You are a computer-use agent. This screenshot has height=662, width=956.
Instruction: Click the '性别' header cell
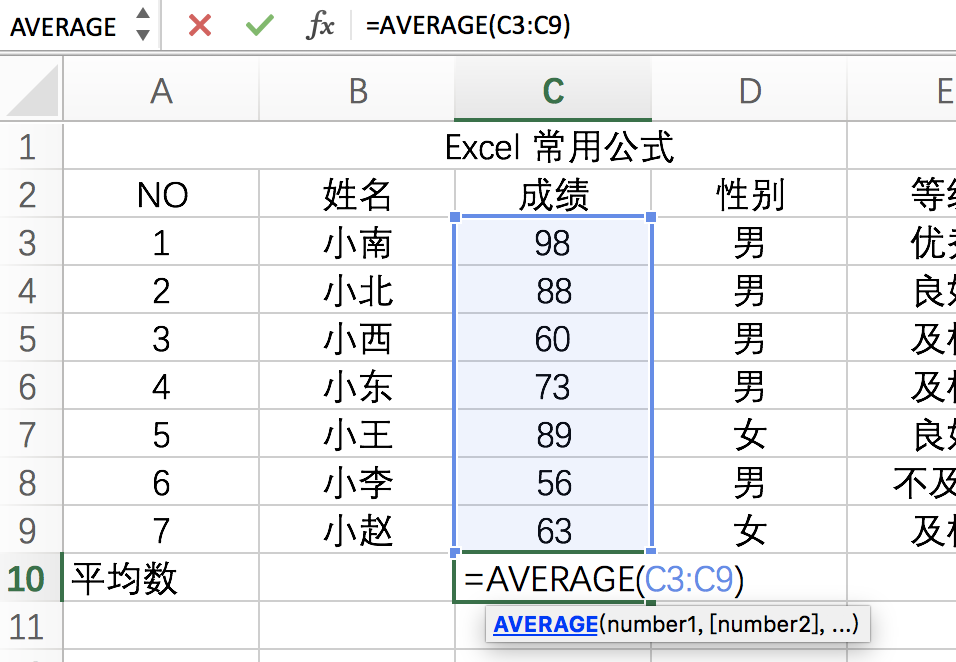(x=749, y=194)
